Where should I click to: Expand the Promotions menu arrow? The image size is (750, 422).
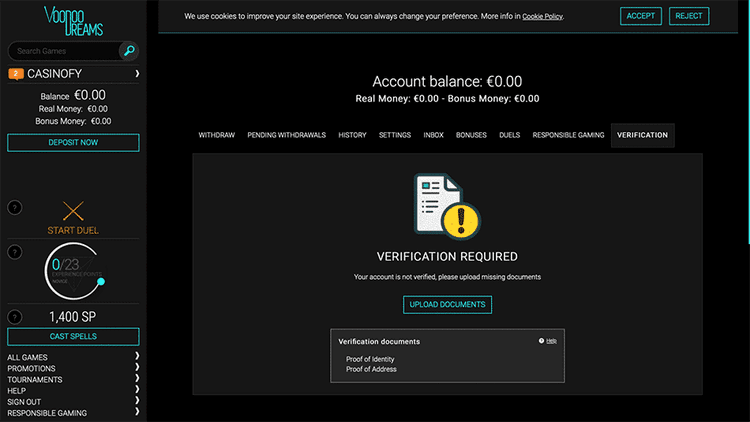(137, 367)
